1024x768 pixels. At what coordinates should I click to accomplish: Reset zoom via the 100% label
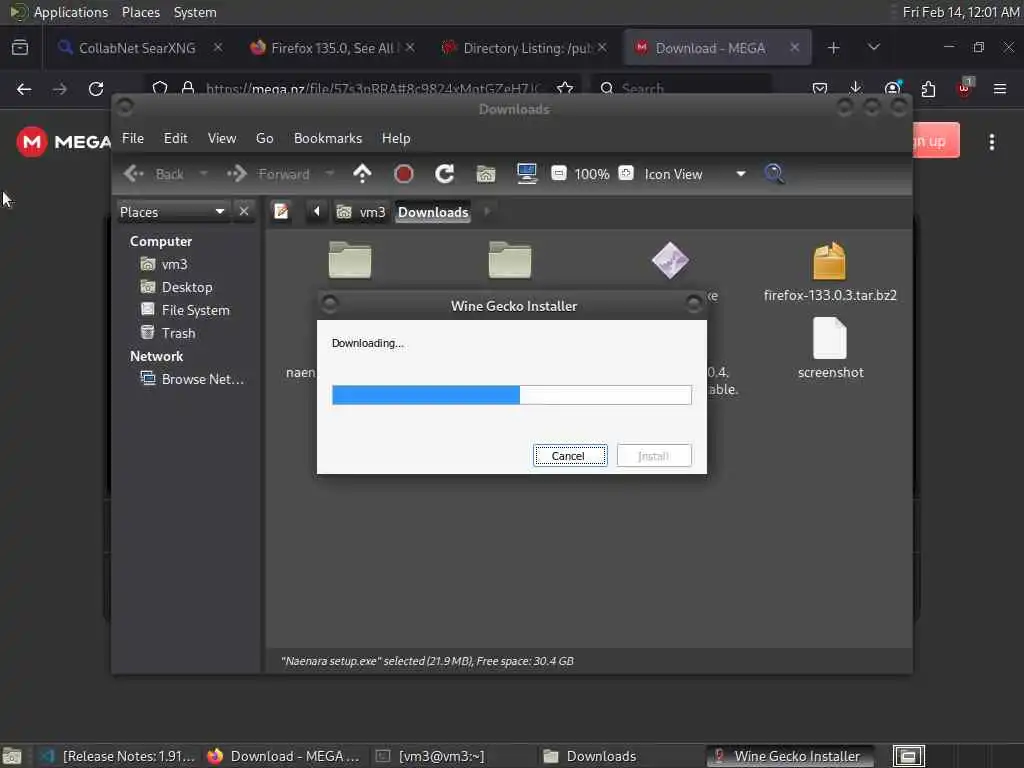click(592, 174)
